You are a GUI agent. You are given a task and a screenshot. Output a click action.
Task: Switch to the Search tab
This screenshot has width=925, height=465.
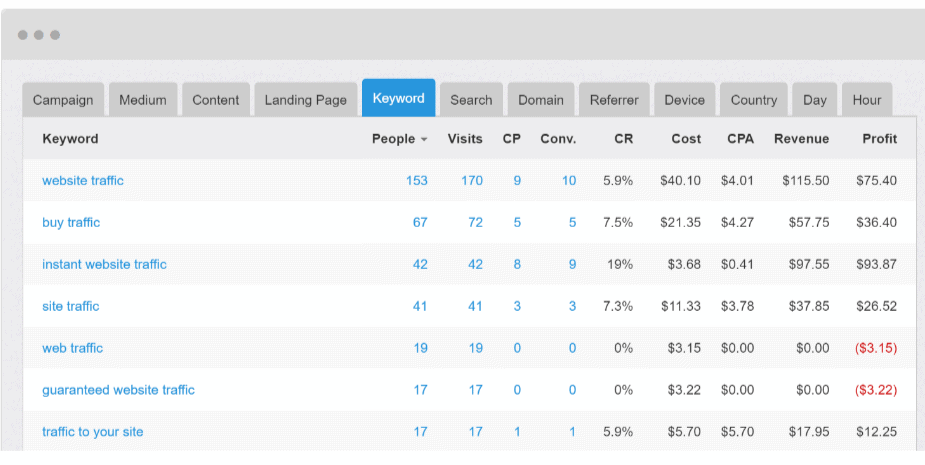471,100
